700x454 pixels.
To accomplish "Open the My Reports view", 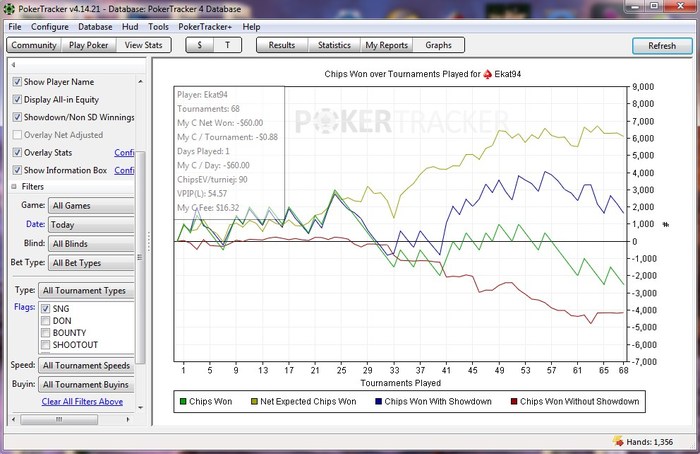I will (386, 45).
